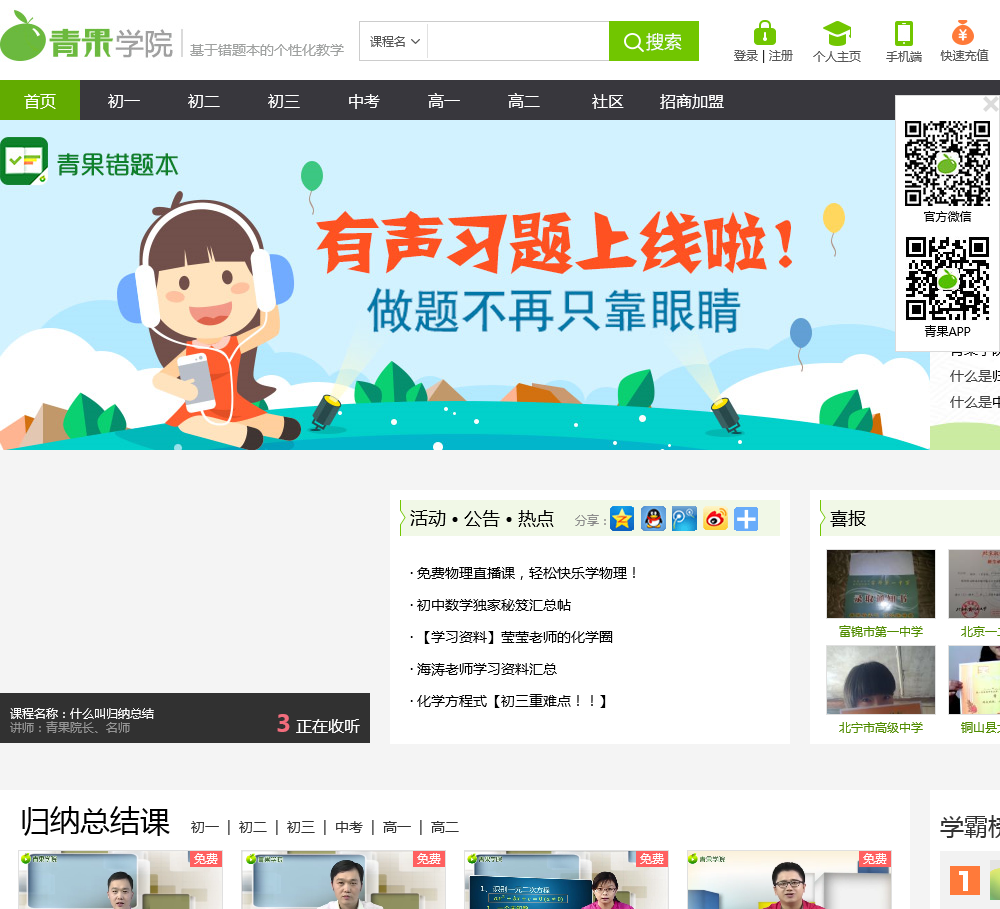The image size is (1000, 909).
Task: Filter 归纳总结课 by 高二
Action: (445, 827)
